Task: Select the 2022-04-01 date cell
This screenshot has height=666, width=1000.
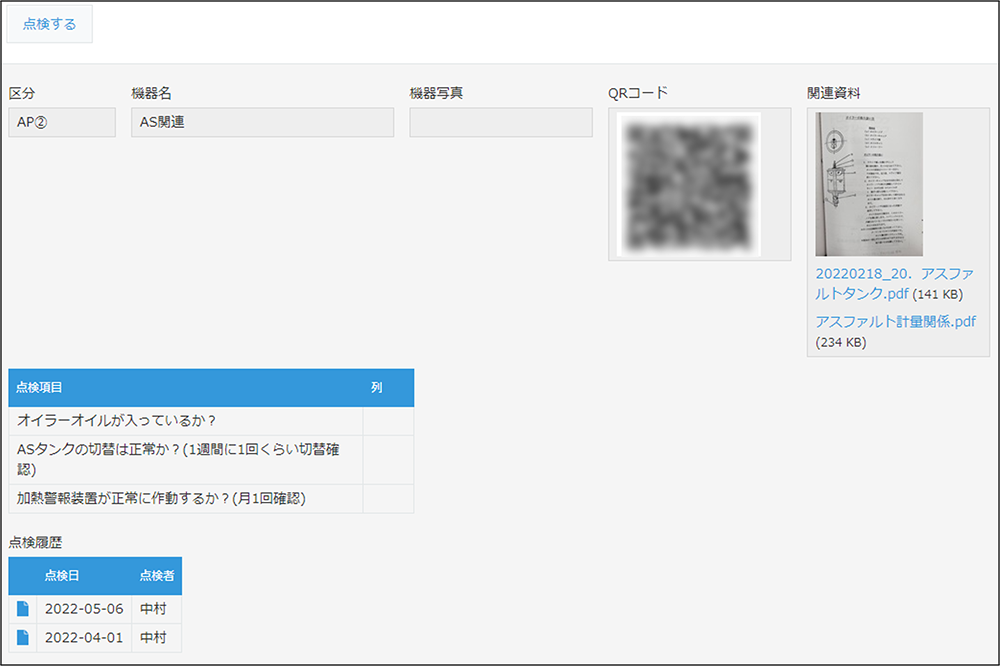Action: (x=84, y=638)
